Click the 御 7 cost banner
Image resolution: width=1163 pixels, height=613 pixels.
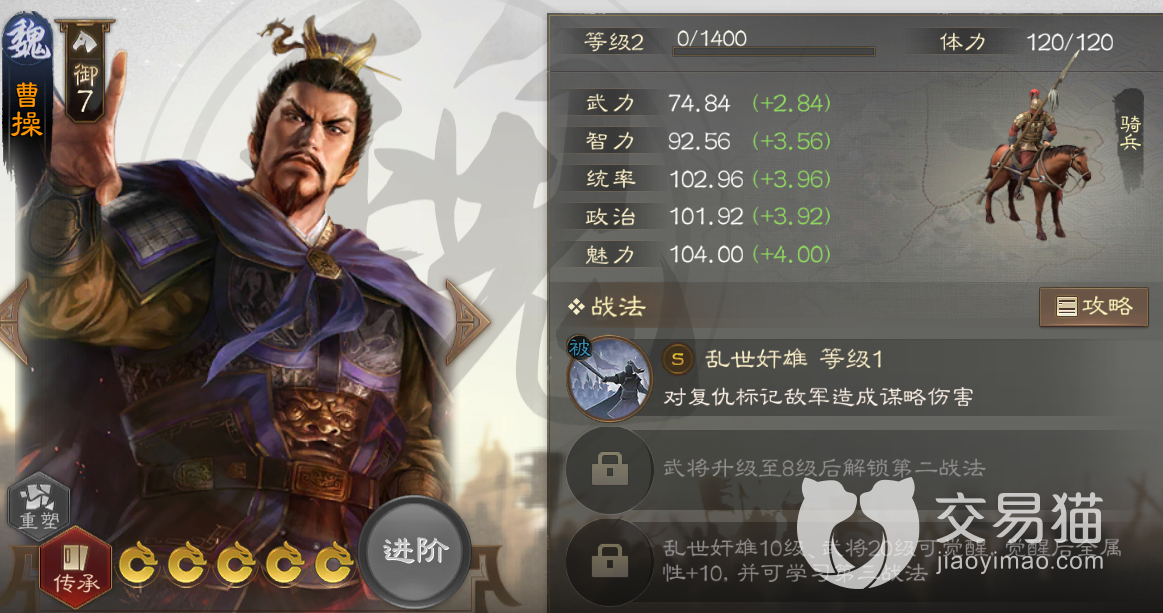click(85, 73)
